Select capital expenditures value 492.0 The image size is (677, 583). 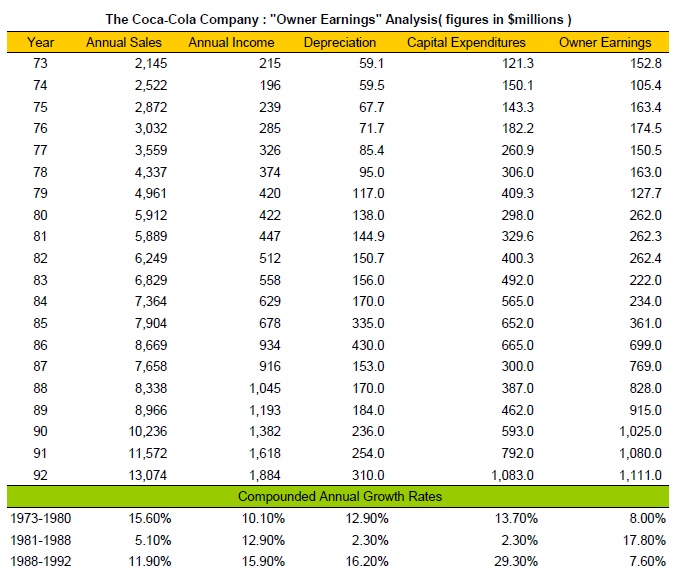[518, 280]
